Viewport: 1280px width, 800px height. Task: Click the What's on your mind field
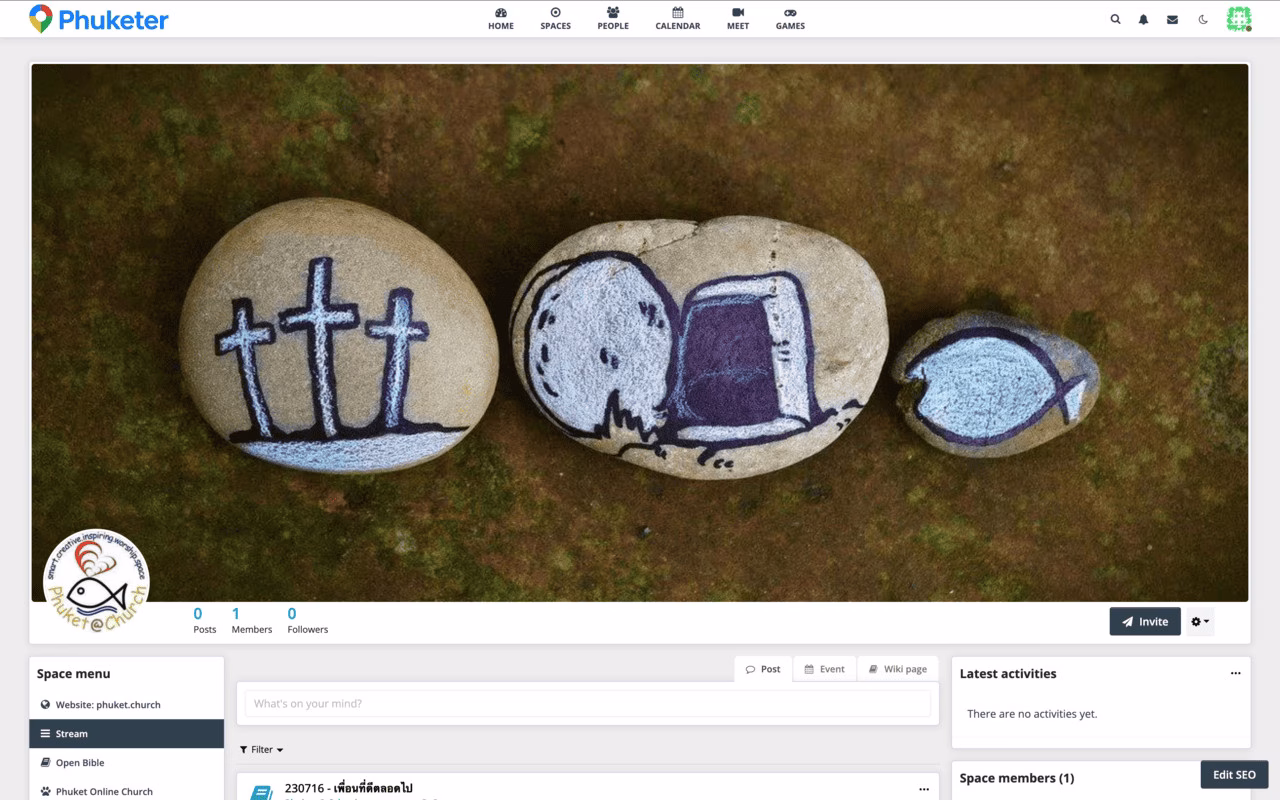pyautogui.click(x=588, y=704)
